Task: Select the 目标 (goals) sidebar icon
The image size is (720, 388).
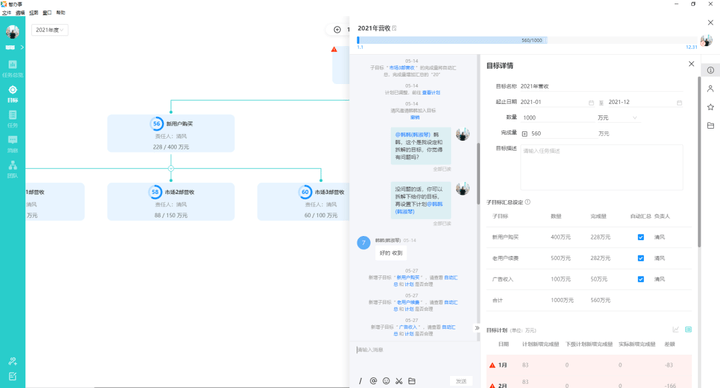Action: pyautogui.click(x=12, y=93)
